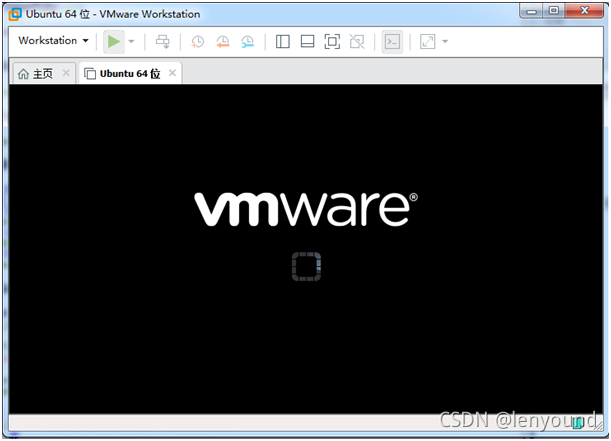The image size is (611, 441).
Task: Expand stretch display options dropdown arrow
Action: click(445, 41)
